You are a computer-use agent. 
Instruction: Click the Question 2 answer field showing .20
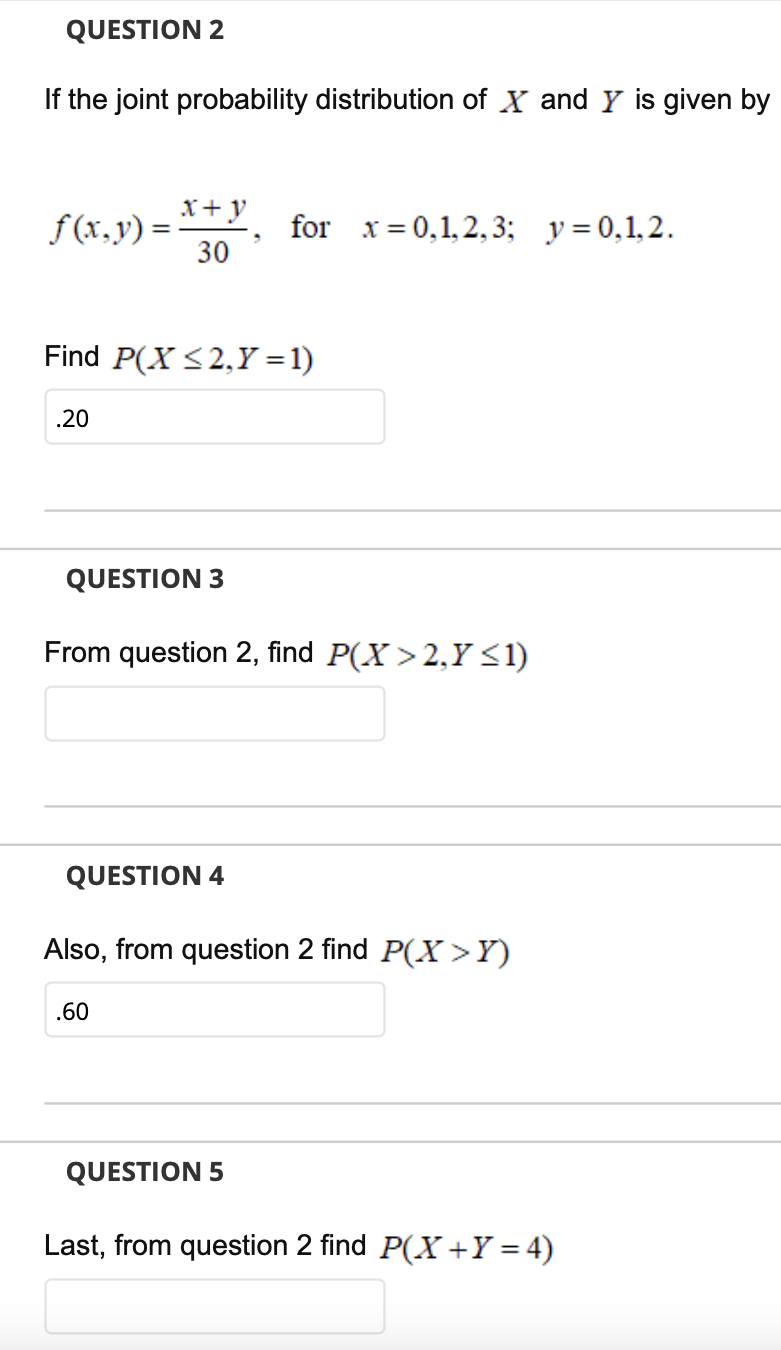coord(215,417)
